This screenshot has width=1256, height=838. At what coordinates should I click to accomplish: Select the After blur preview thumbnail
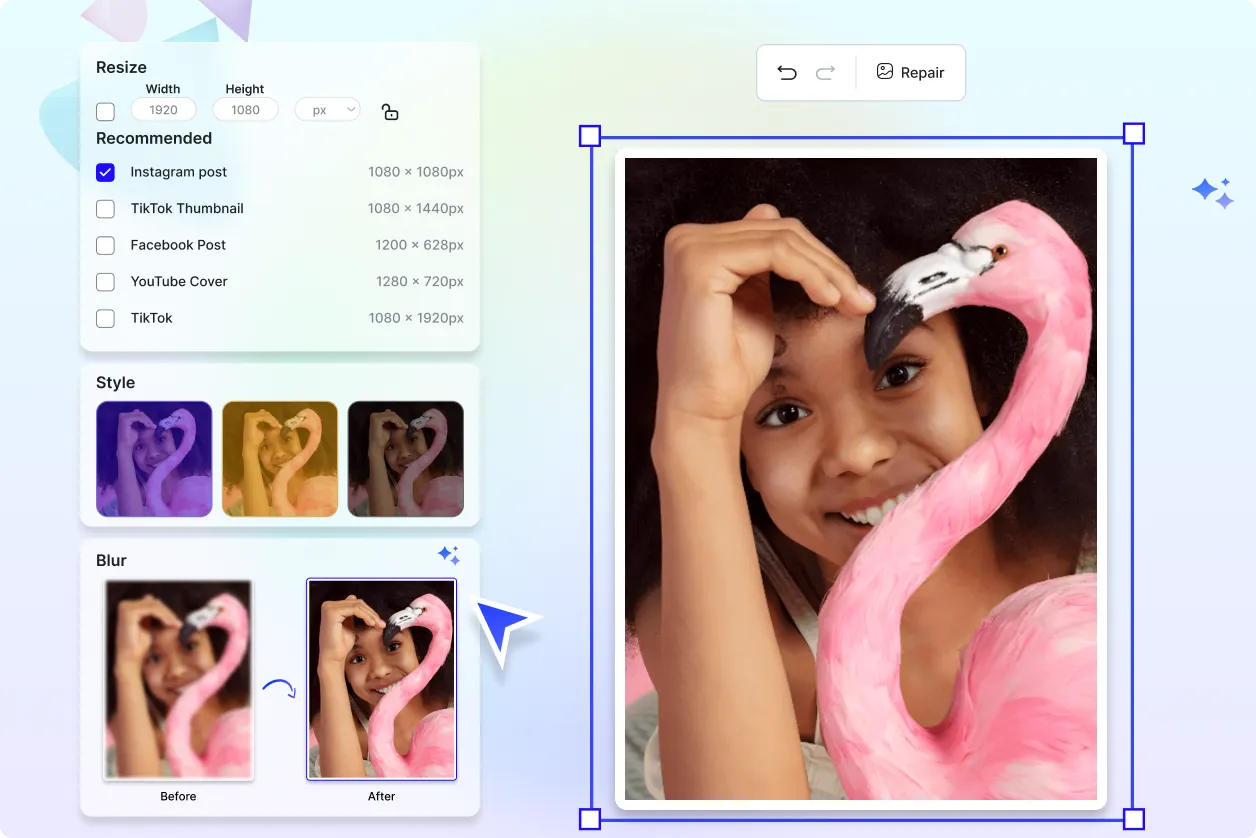coord(381,679)
